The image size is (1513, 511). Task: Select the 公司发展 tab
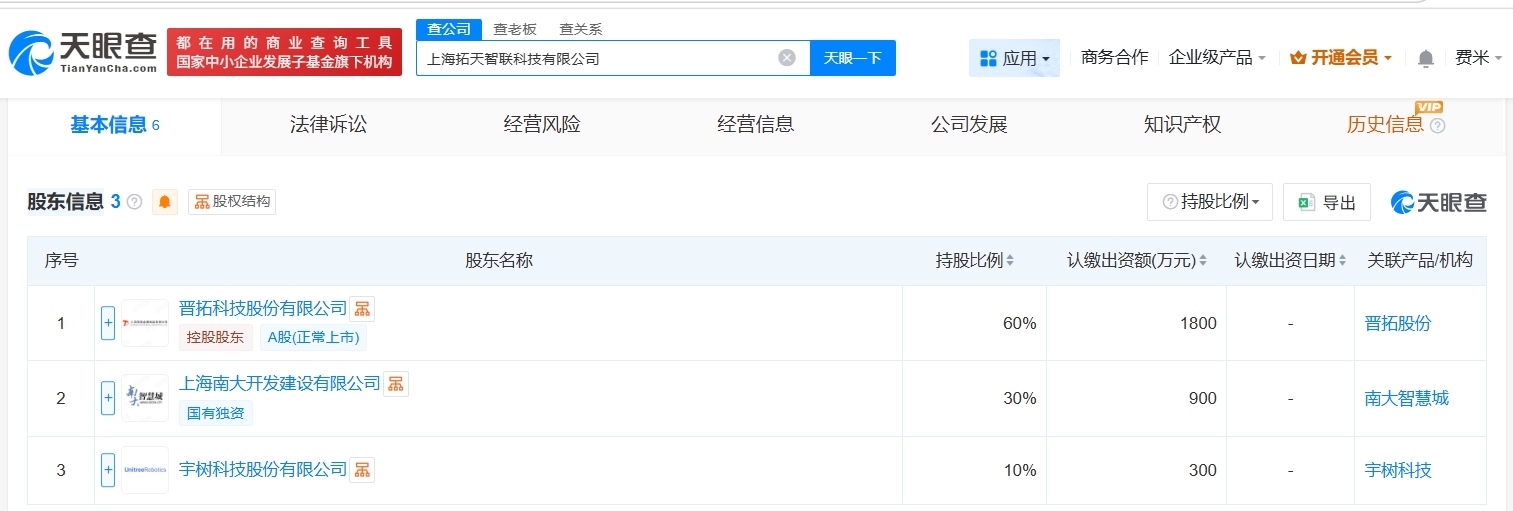pyautogui.click(x=969, y=125)
